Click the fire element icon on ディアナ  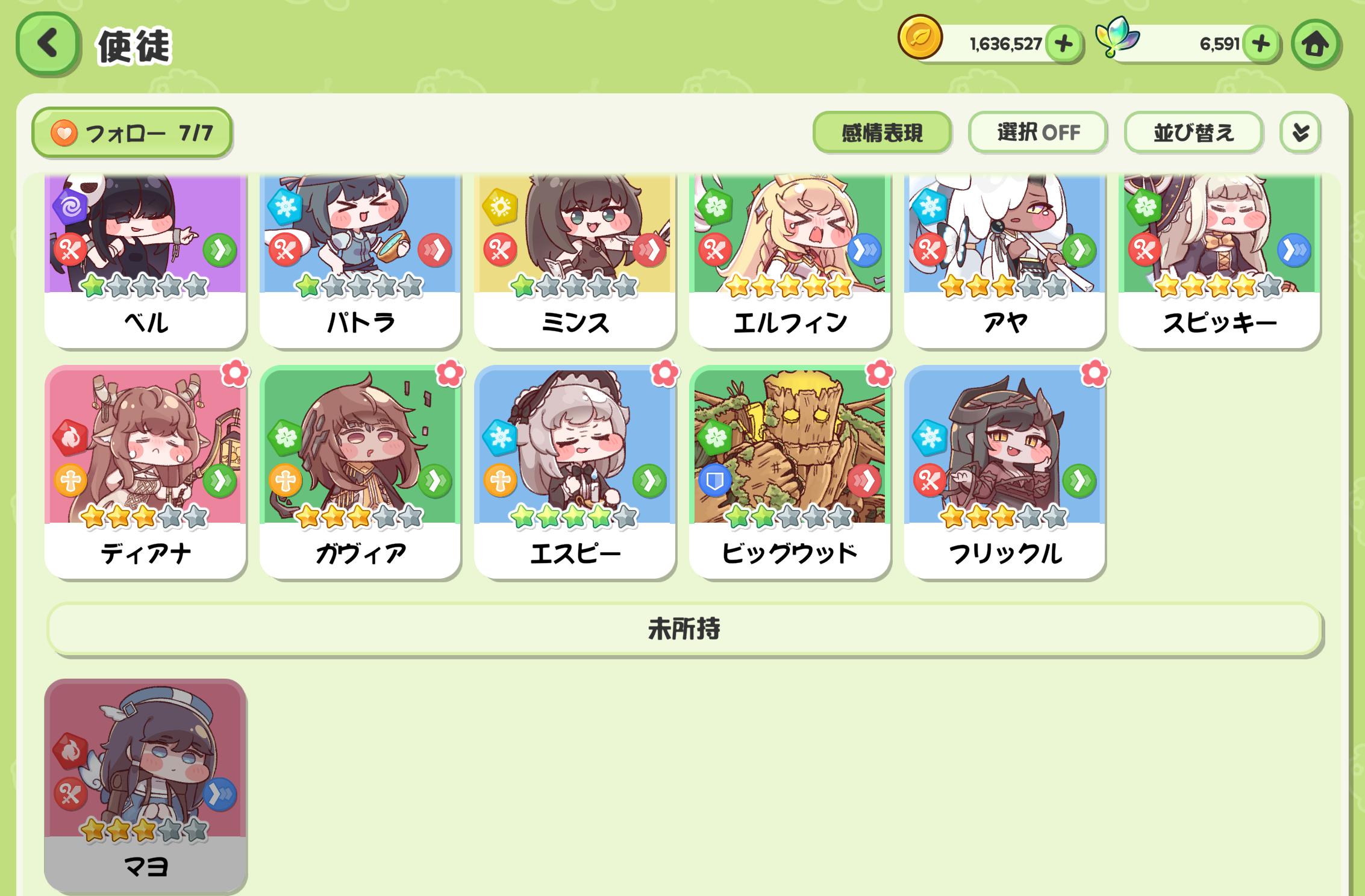(70, 438)
